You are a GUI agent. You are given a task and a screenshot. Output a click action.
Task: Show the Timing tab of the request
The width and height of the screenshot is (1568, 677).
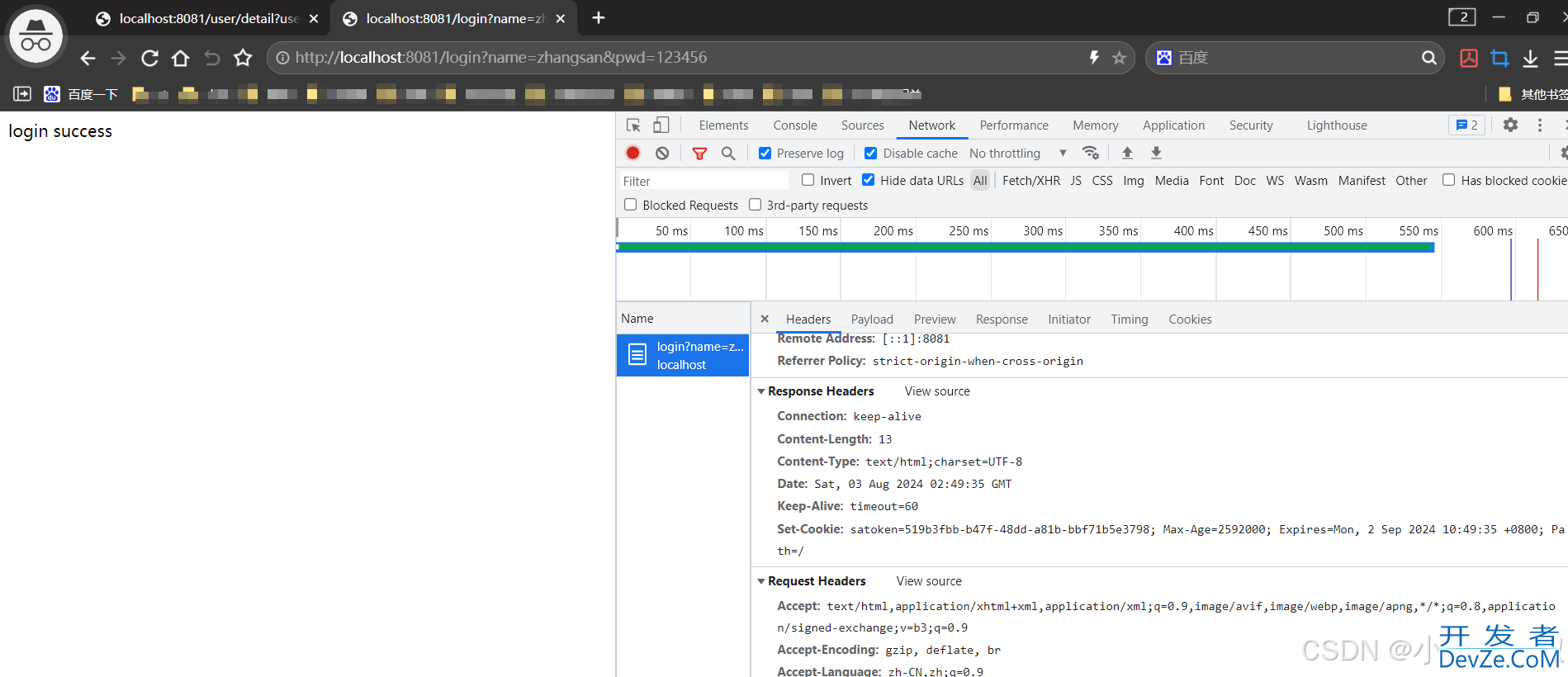pos(1130,320)
